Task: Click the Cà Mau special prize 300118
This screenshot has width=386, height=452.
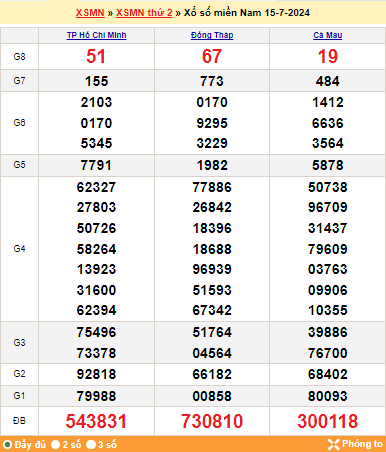Action: (328, 421)
